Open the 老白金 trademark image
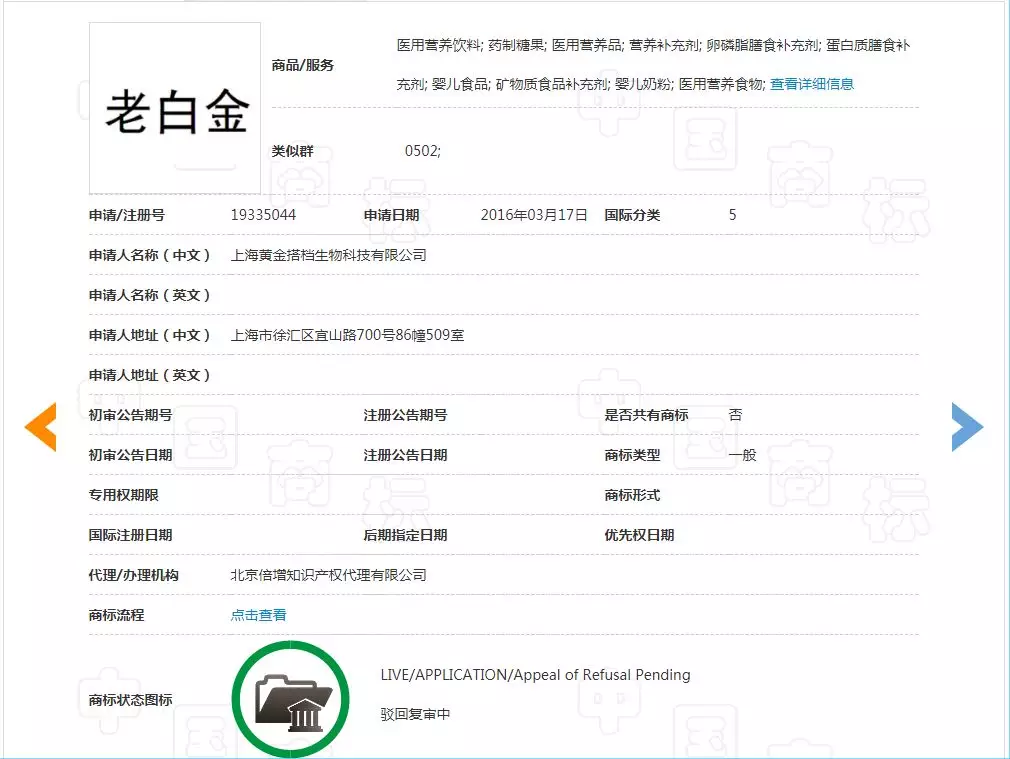This screenshot has height=759, width=1010. pyautogui.click(x=175, y=108)
